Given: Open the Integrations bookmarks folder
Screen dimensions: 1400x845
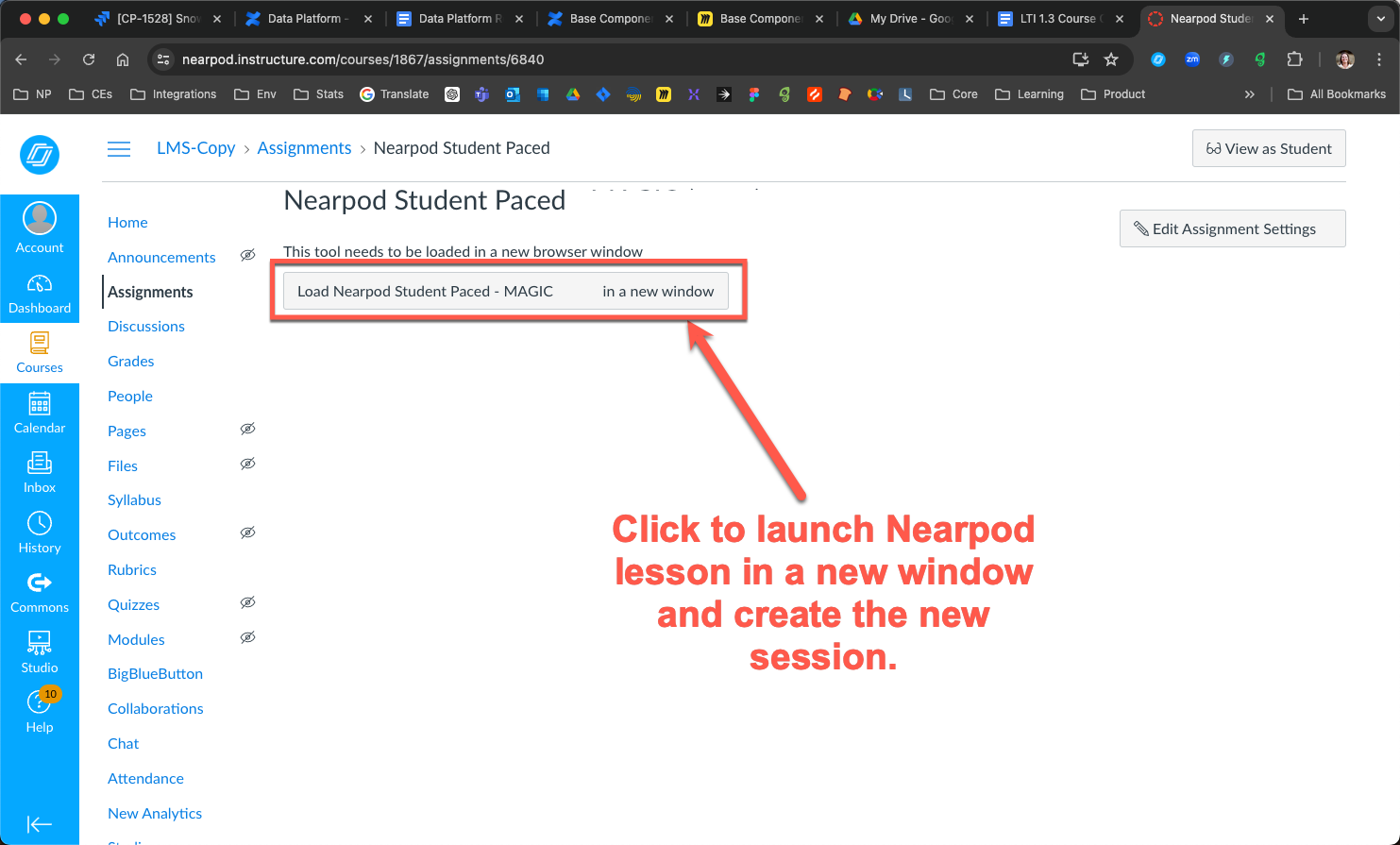Looking at the screenshot, I should tap(174, 94).
